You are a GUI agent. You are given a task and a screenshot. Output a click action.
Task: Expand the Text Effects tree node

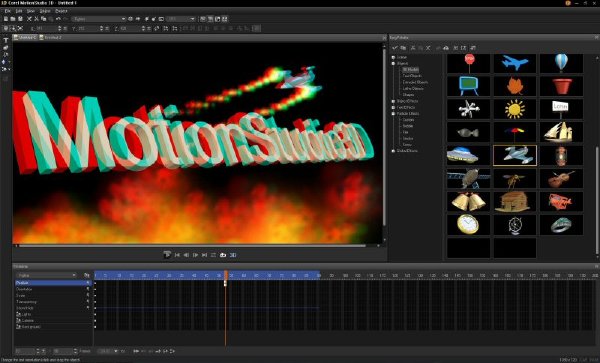click(x=393, y=107)
